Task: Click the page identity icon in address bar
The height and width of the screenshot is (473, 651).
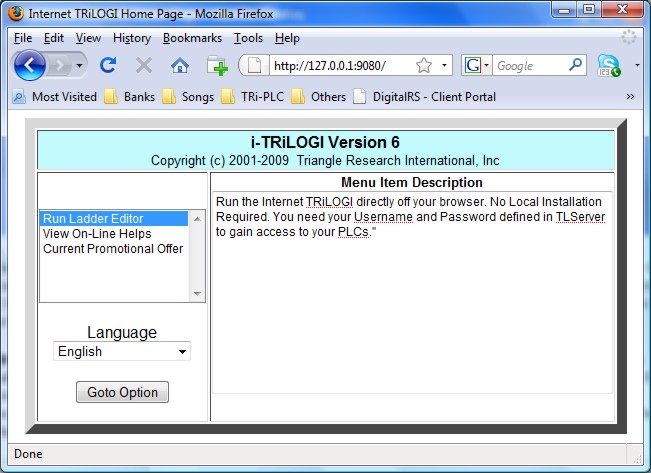Action: tap(254, 65)
